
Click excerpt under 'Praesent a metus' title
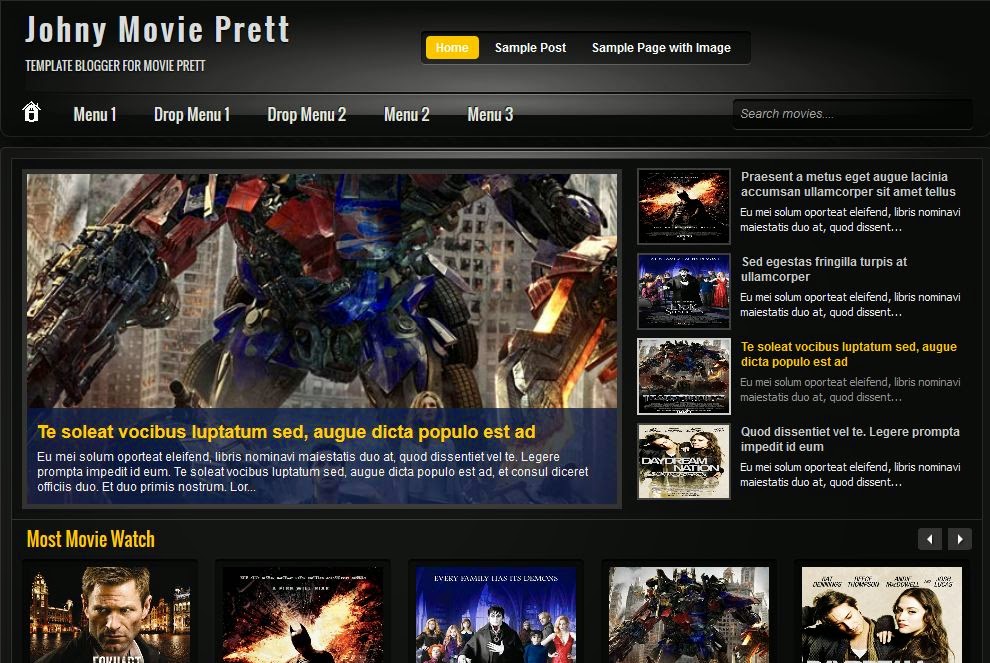[x=850, y=220]
